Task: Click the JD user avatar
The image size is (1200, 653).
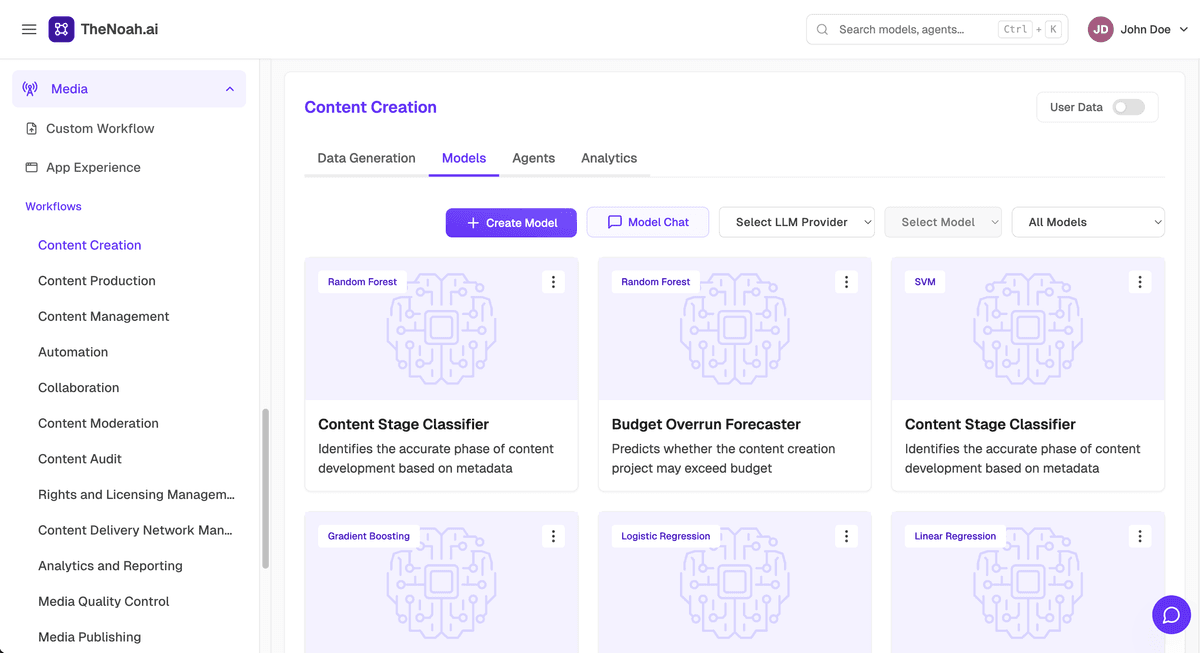Action: coord(1101,30)
